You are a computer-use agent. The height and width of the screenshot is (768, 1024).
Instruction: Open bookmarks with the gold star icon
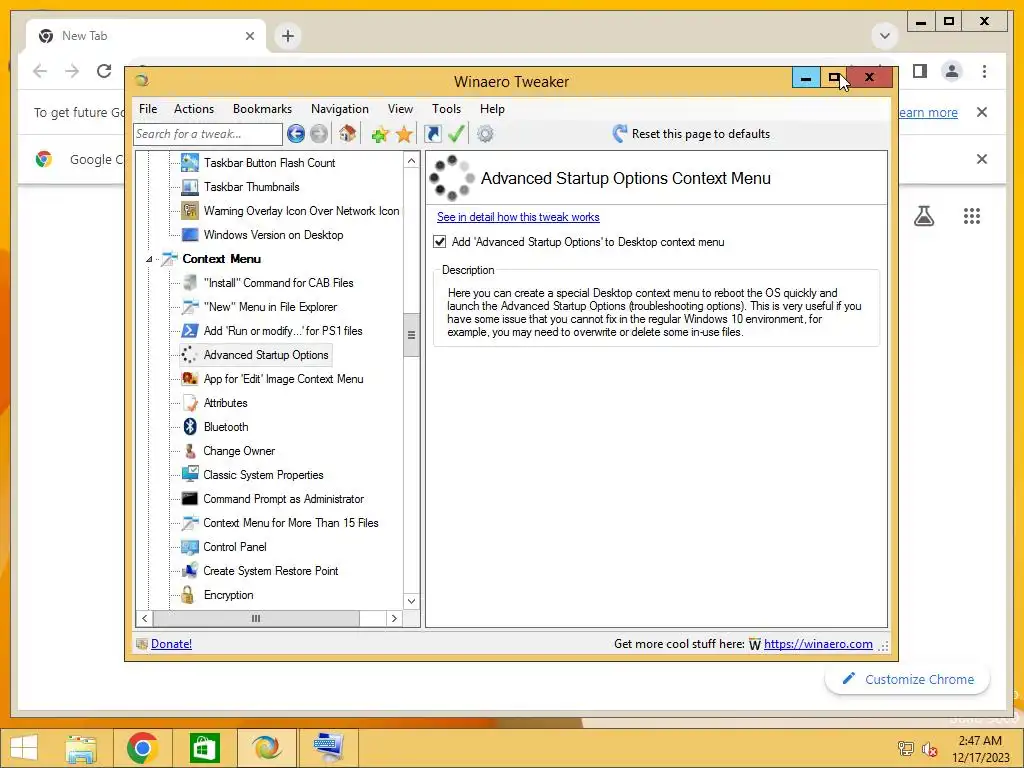[x=404, y=135]
